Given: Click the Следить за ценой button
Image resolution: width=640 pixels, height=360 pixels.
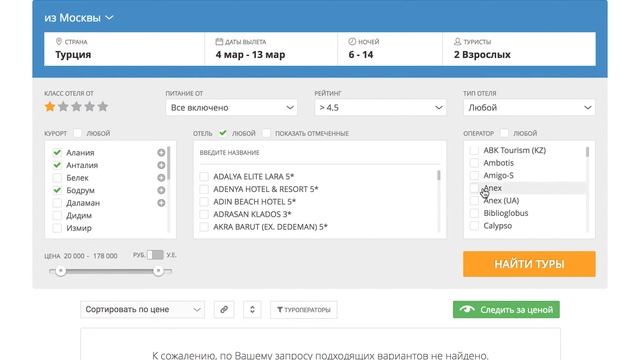Looking at the screenshot, I should 506,309.
